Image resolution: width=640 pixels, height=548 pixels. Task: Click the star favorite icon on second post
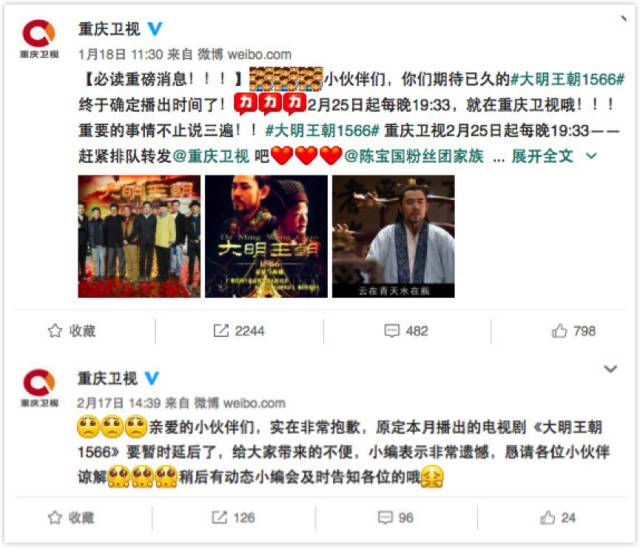coord(55,517)
